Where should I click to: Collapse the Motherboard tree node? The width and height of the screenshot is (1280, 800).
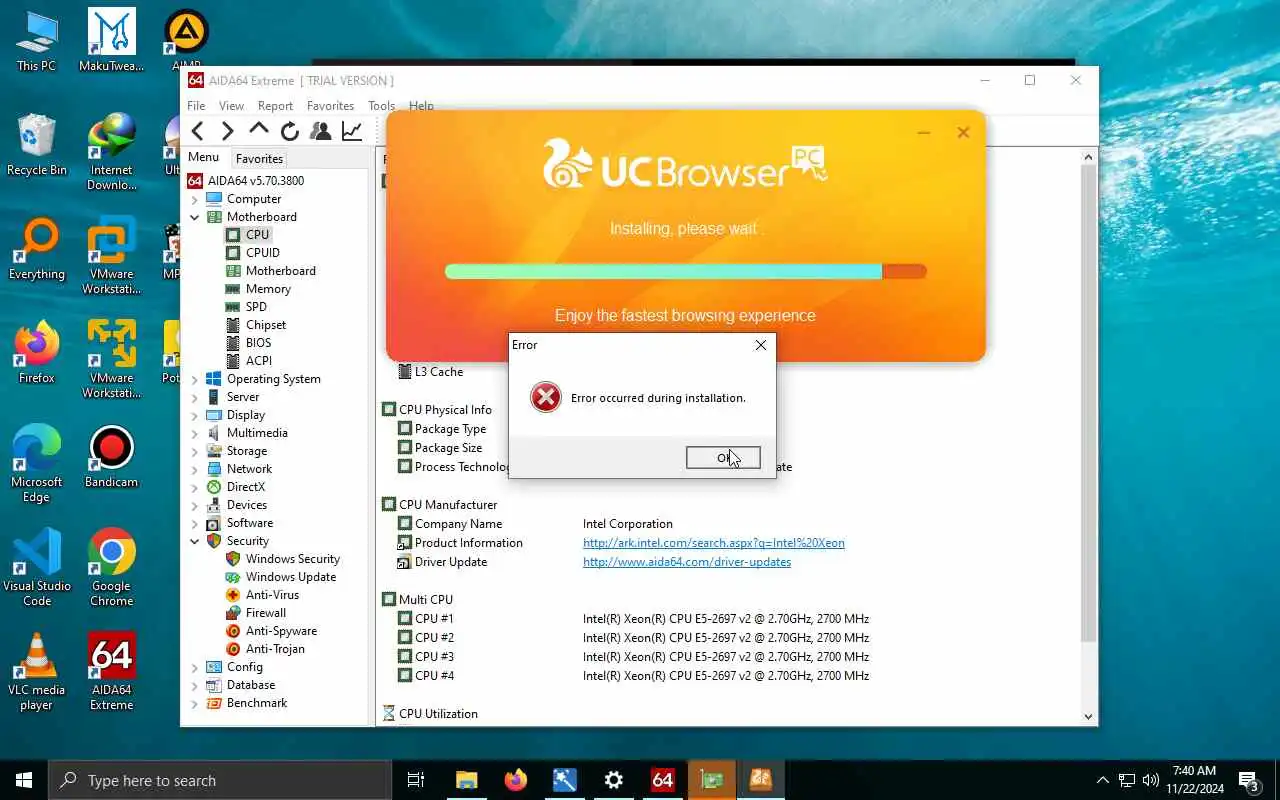click(195, 217)
